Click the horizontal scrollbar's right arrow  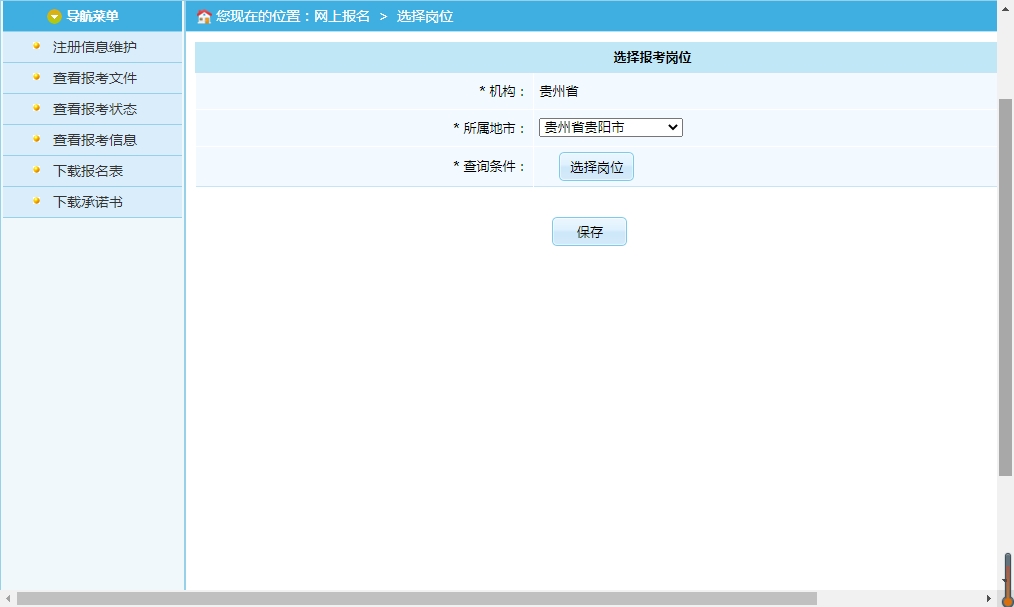[x=989, y=599]
